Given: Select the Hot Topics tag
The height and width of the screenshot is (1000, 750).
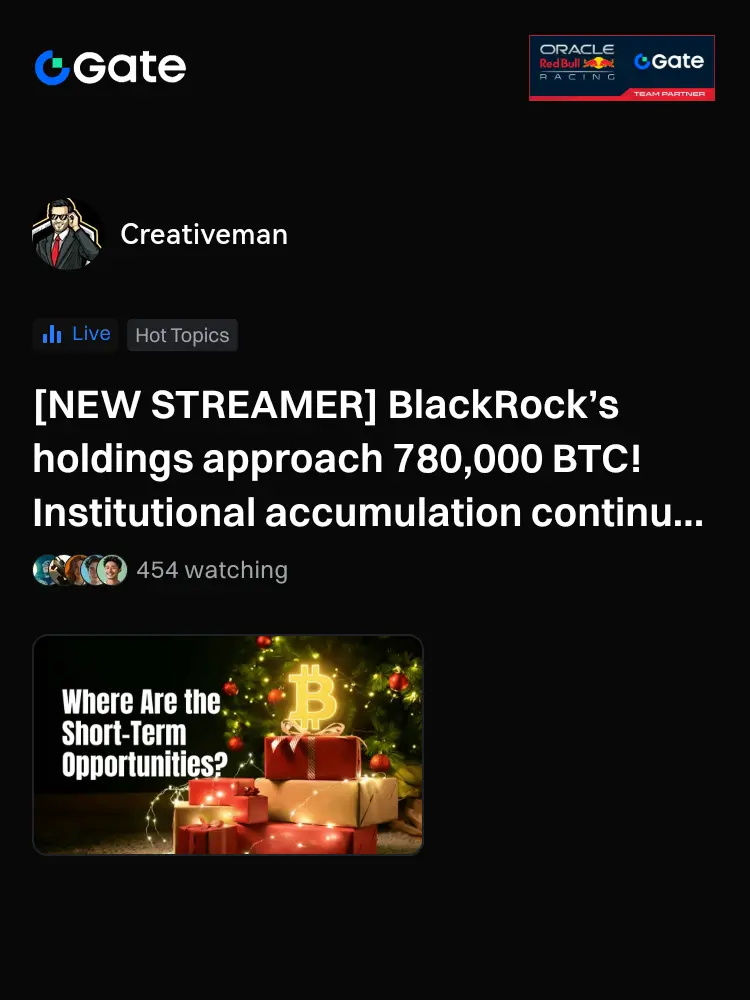Looking at the screenshot, I should coord(182,335).
